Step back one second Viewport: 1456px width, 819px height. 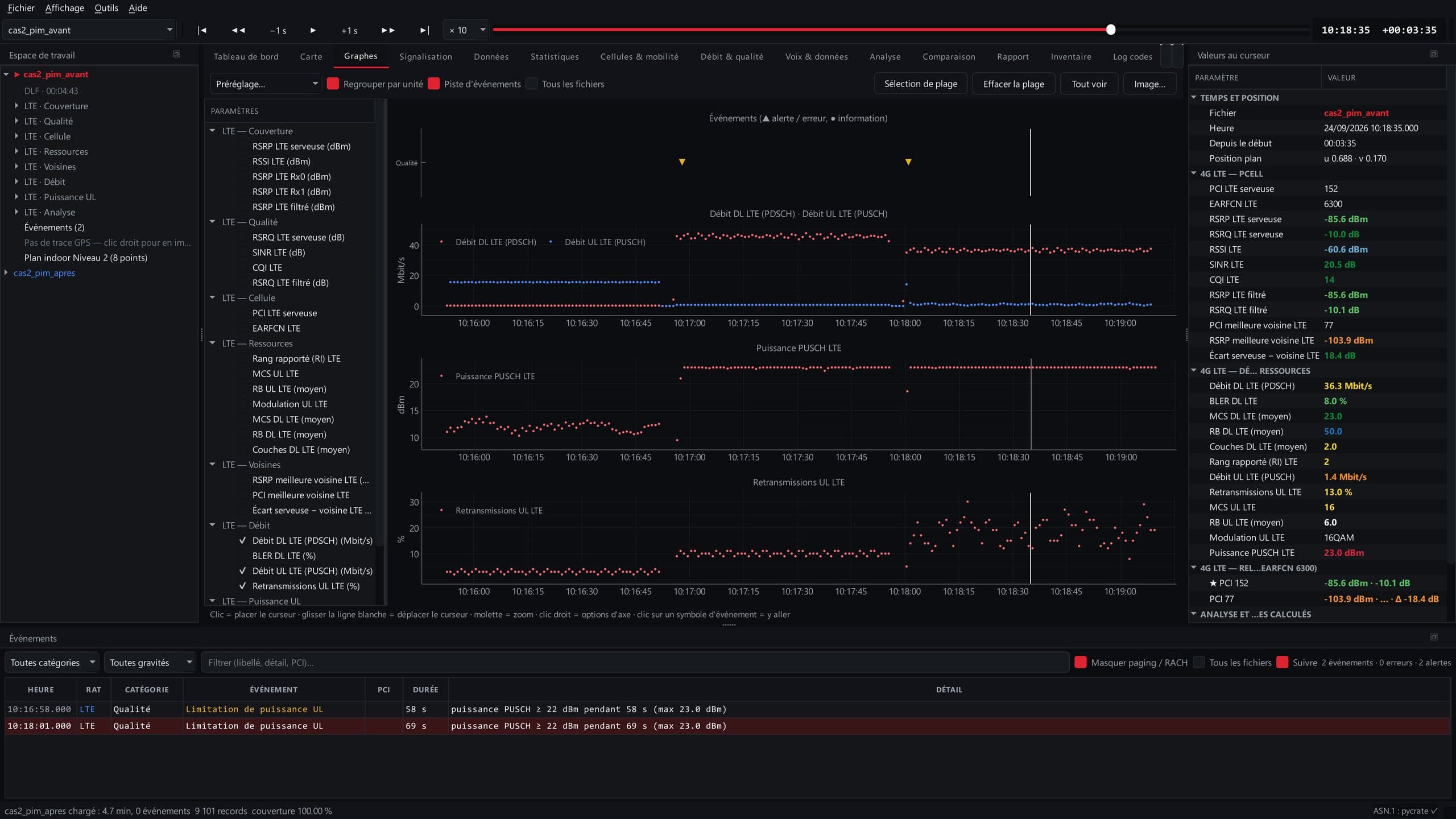pyautogui.click(x=278, y=30)
